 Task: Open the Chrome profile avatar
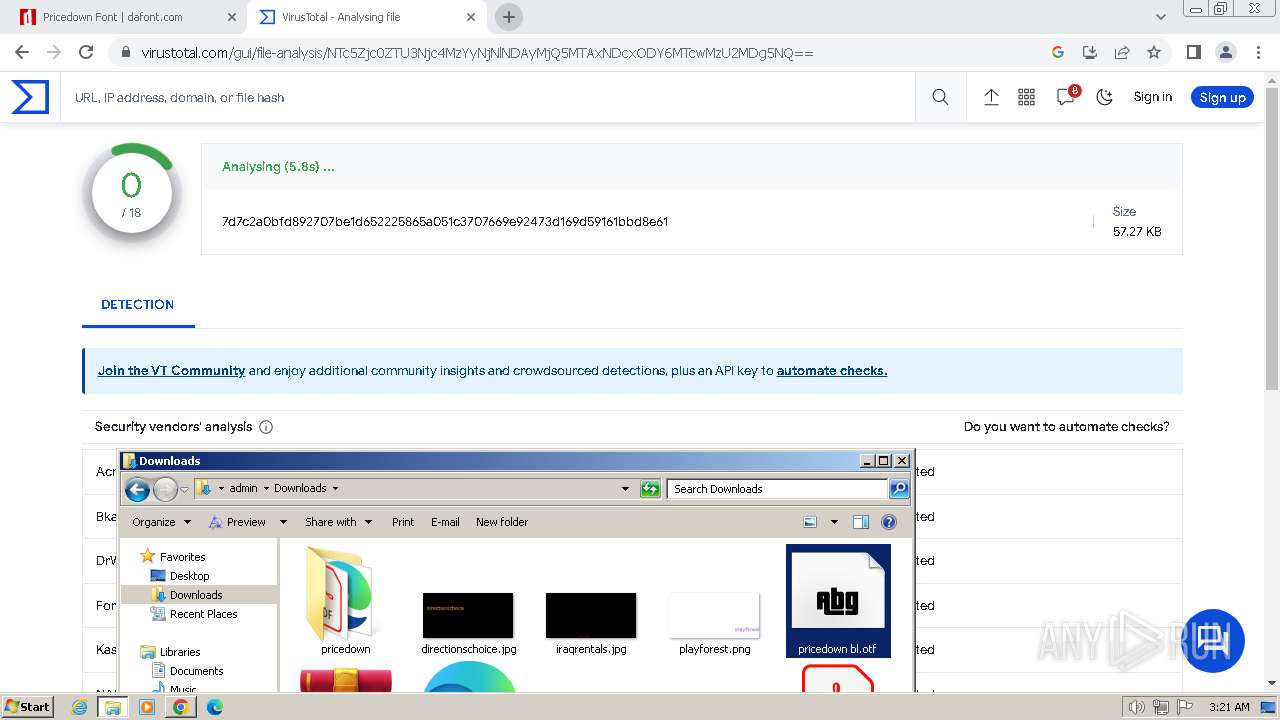pos(1225,52)
